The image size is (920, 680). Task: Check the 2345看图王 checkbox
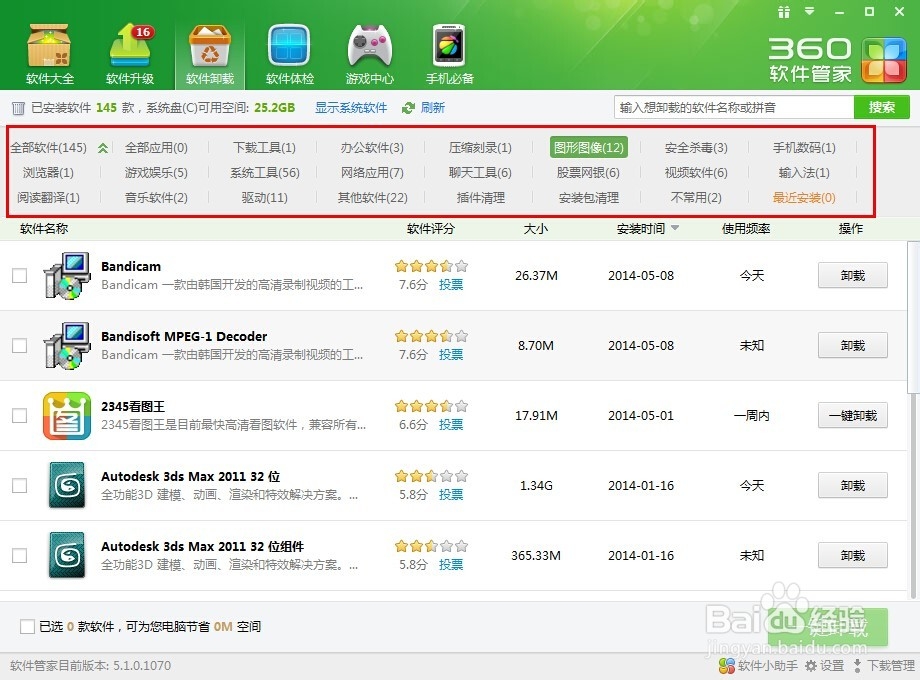point(19,415)
